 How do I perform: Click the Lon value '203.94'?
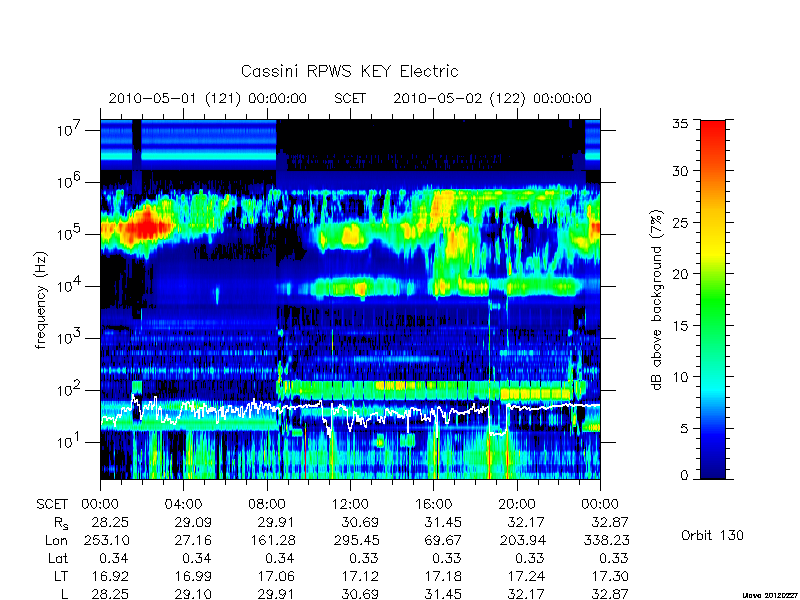[x=522, y=540]
